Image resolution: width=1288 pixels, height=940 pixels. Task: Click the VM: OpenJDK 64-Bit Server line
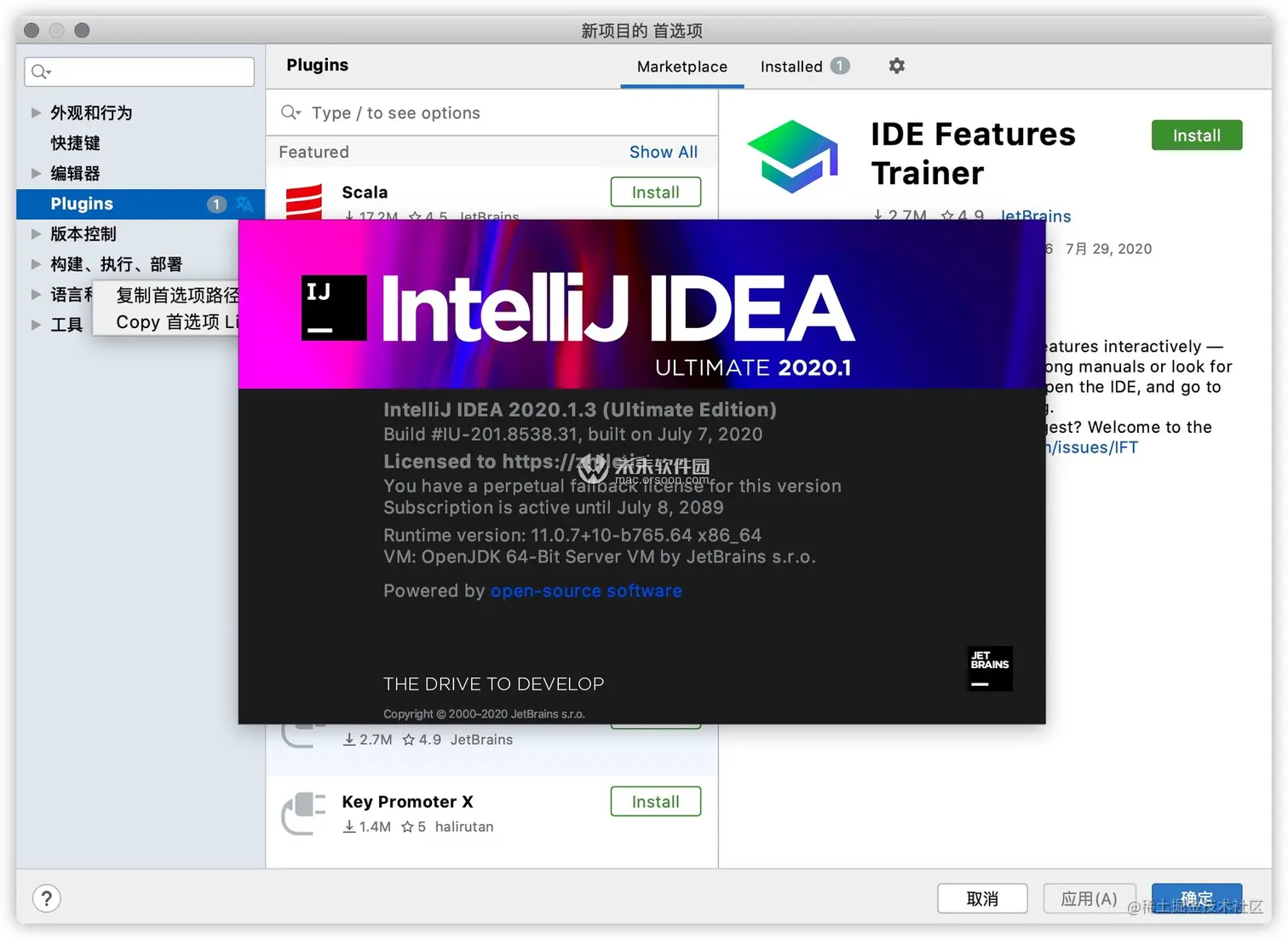600,557
